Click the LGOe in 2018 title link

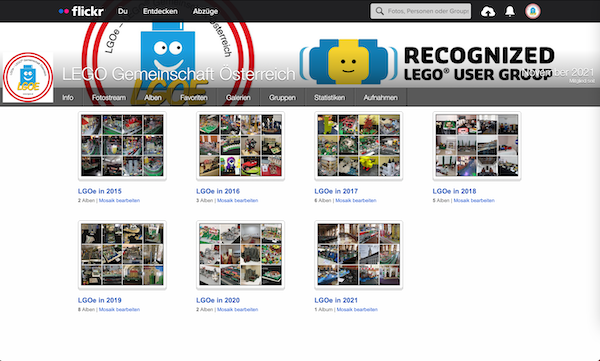[454, 191]
